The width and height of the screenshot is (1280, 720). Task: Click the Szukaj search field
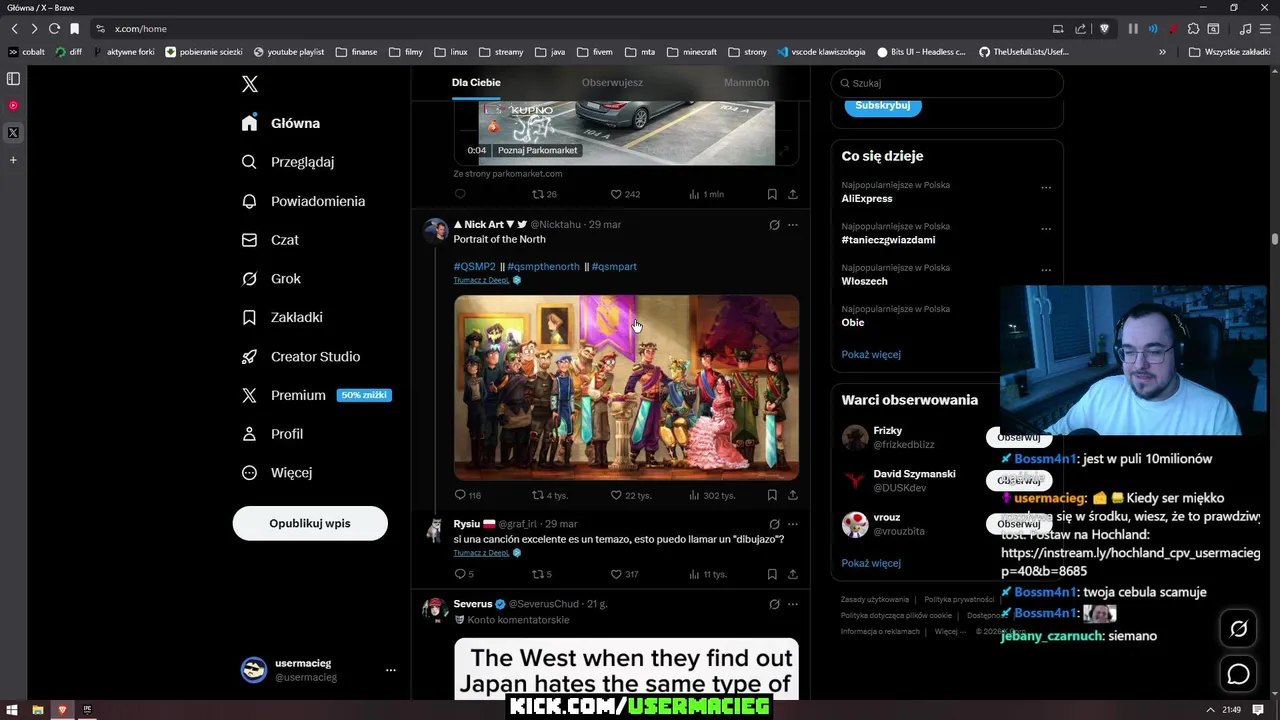coord(947,83)
